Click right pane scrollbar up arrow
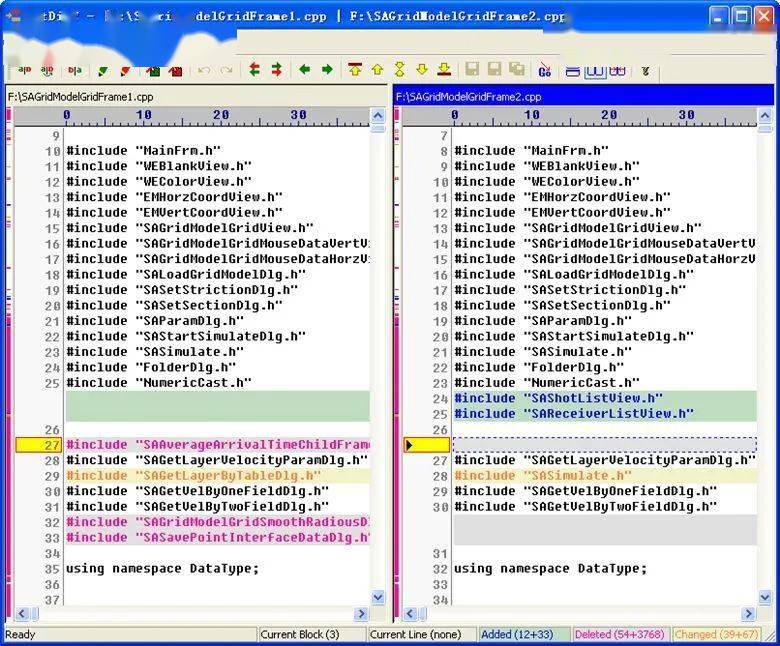The image size is (780, 646). tap(765, 116)
